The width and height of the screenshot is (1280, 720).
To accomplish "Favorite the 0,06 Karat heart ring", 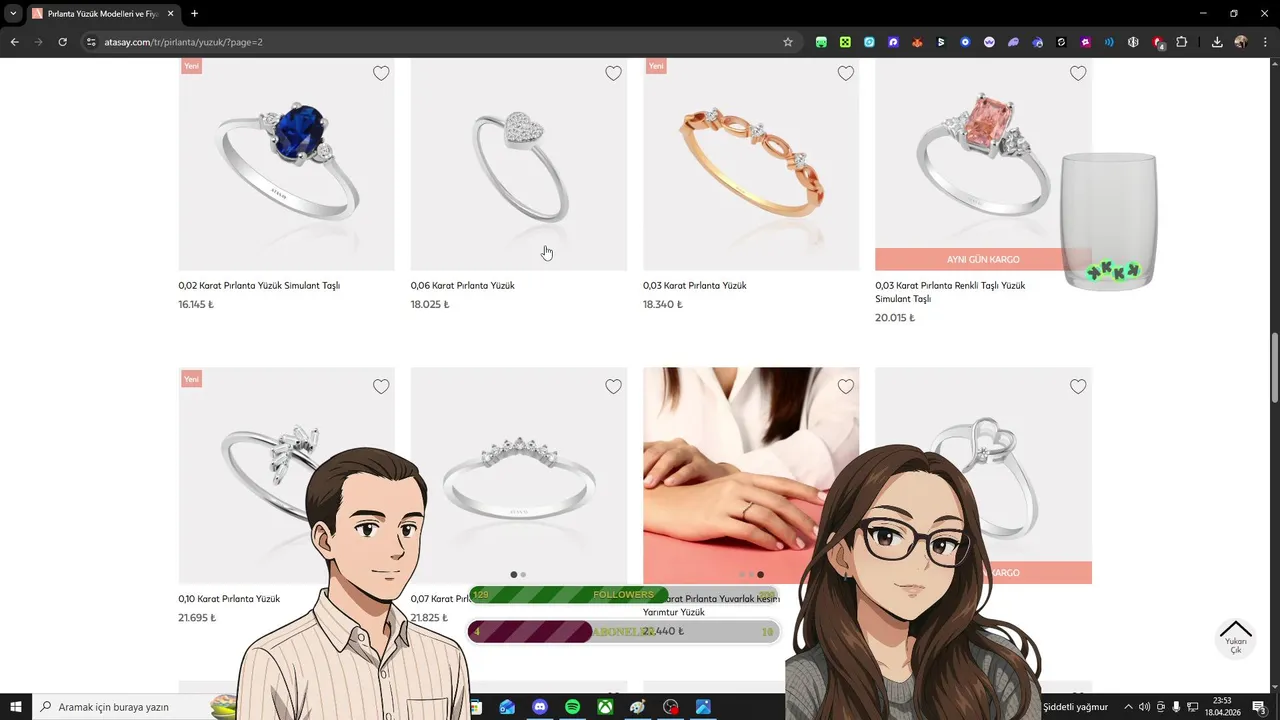I will tap(613, 73).
